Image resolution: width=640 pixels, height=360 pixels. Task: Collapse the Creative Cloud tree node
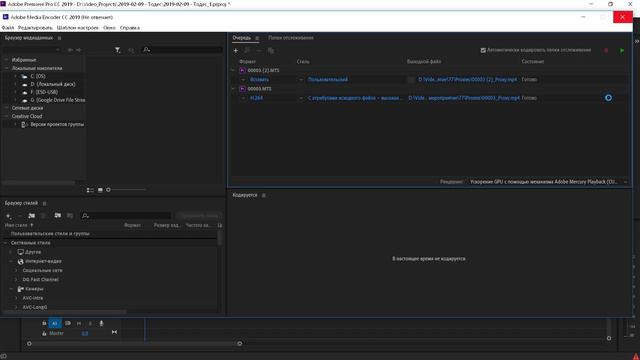point(7,116)
